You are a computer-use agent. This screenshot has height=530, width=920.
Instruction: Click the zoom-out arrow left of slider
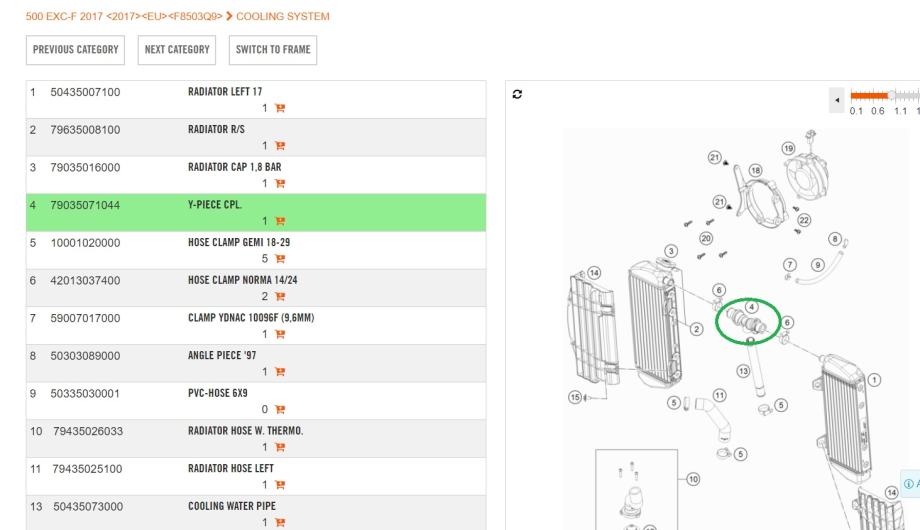[837, 100]
